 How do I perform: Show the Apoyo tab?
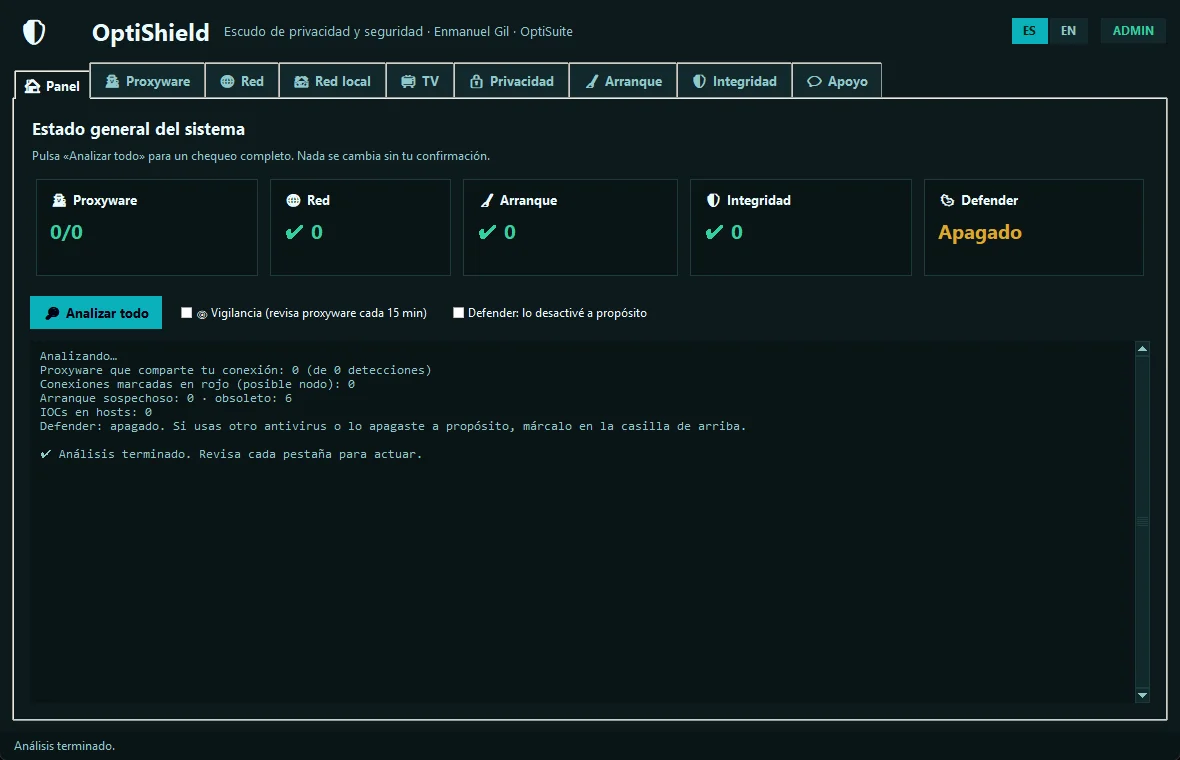tap(837, 81)
